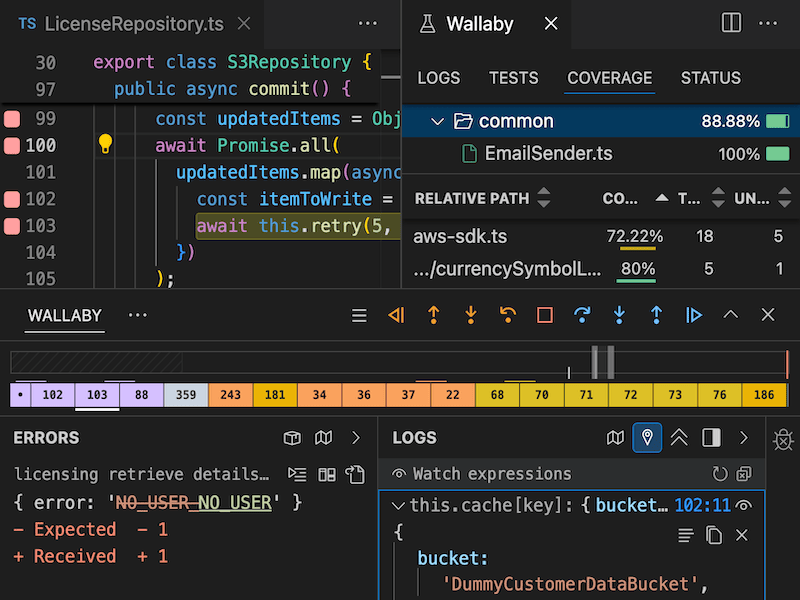Collapse the common folder
This screenshot has height=600, width=800.
(437, 121)
